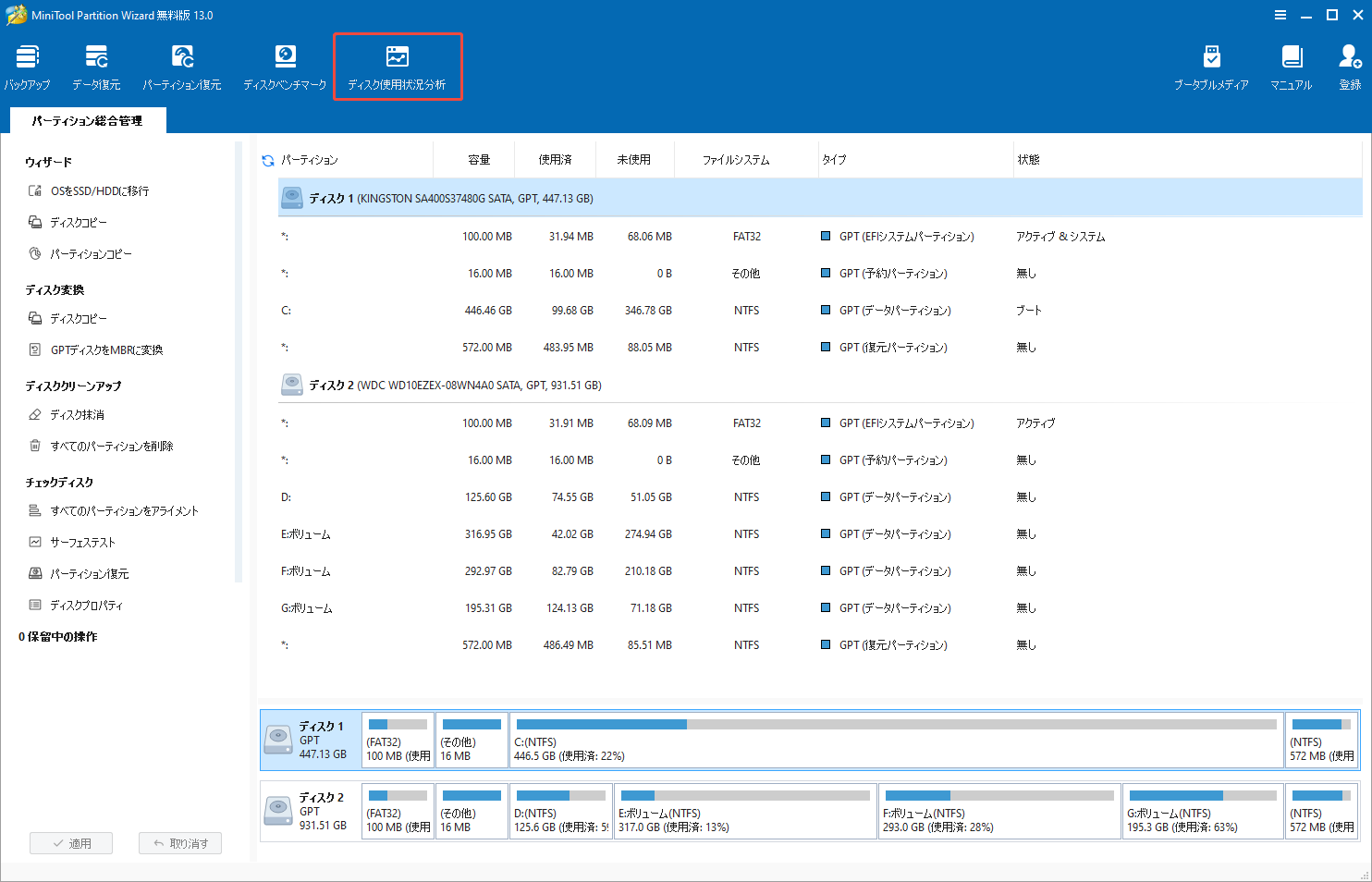Open the ブータブルメディア builder
Image resolution: width=1372 pixels, height=882 pixels.
click(1212, 65)
